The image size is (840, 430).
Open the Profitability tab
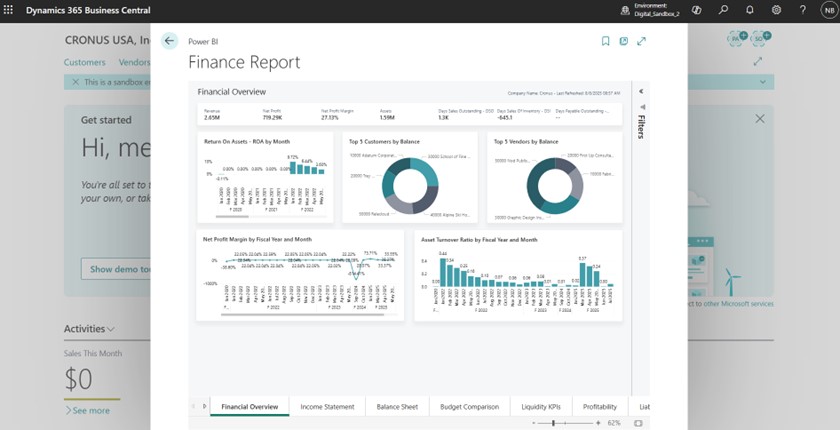pyautogui.click(x=600, y=407)
